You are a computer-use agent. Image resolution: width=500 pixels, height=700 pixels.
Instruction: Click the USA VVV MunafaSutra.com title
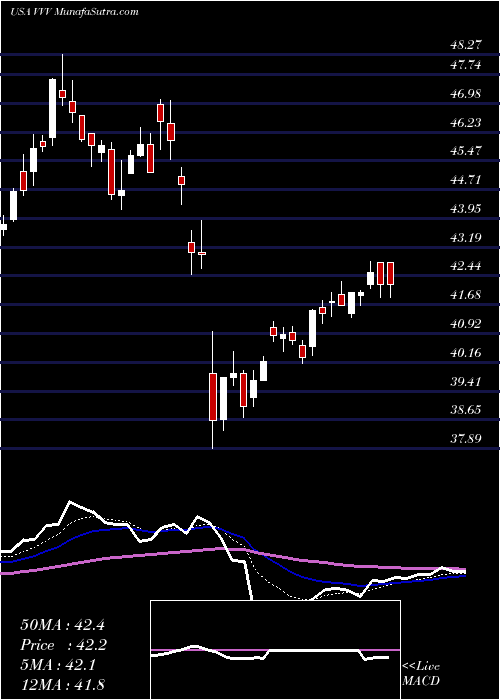coord(74,12)
